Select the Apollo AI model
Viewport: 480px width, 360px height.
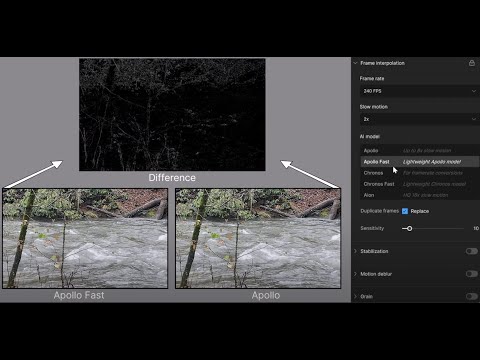pos(419,151)
